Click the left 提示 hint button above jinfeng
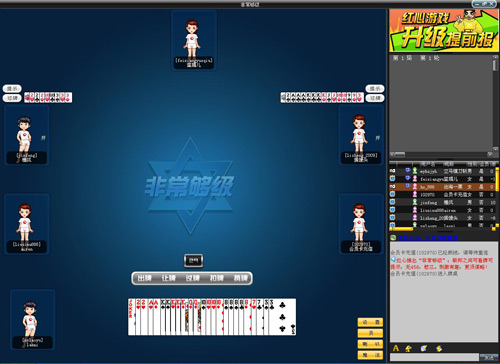The image size is (500, 364). click(x=12, y=89)
